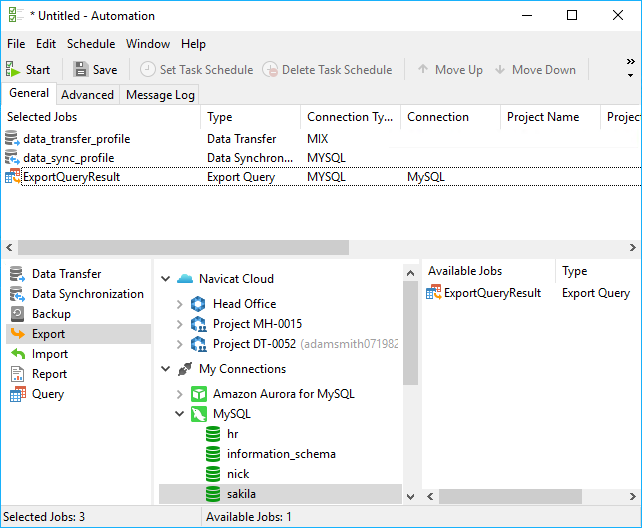Click the MIX connection type cell

coord(318,139)
